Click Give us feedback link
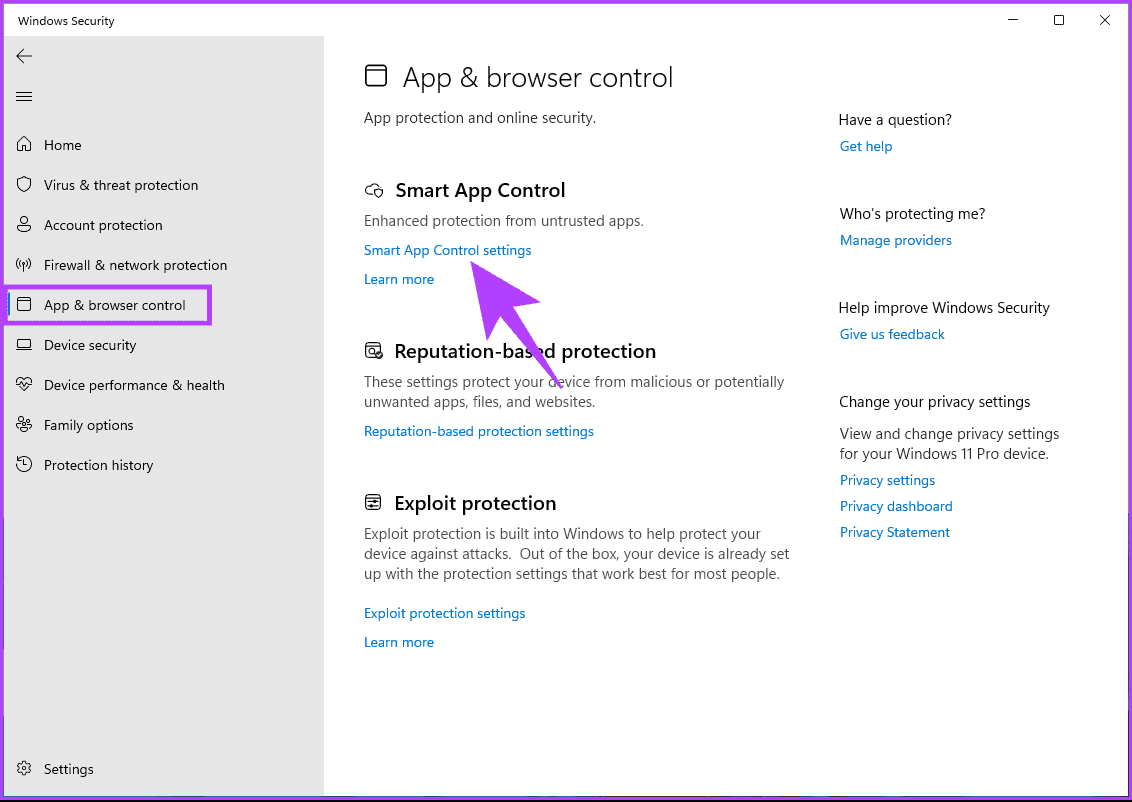Image resolution: width=1132 pixels, height=802 pixels. (x=892, y=334)
